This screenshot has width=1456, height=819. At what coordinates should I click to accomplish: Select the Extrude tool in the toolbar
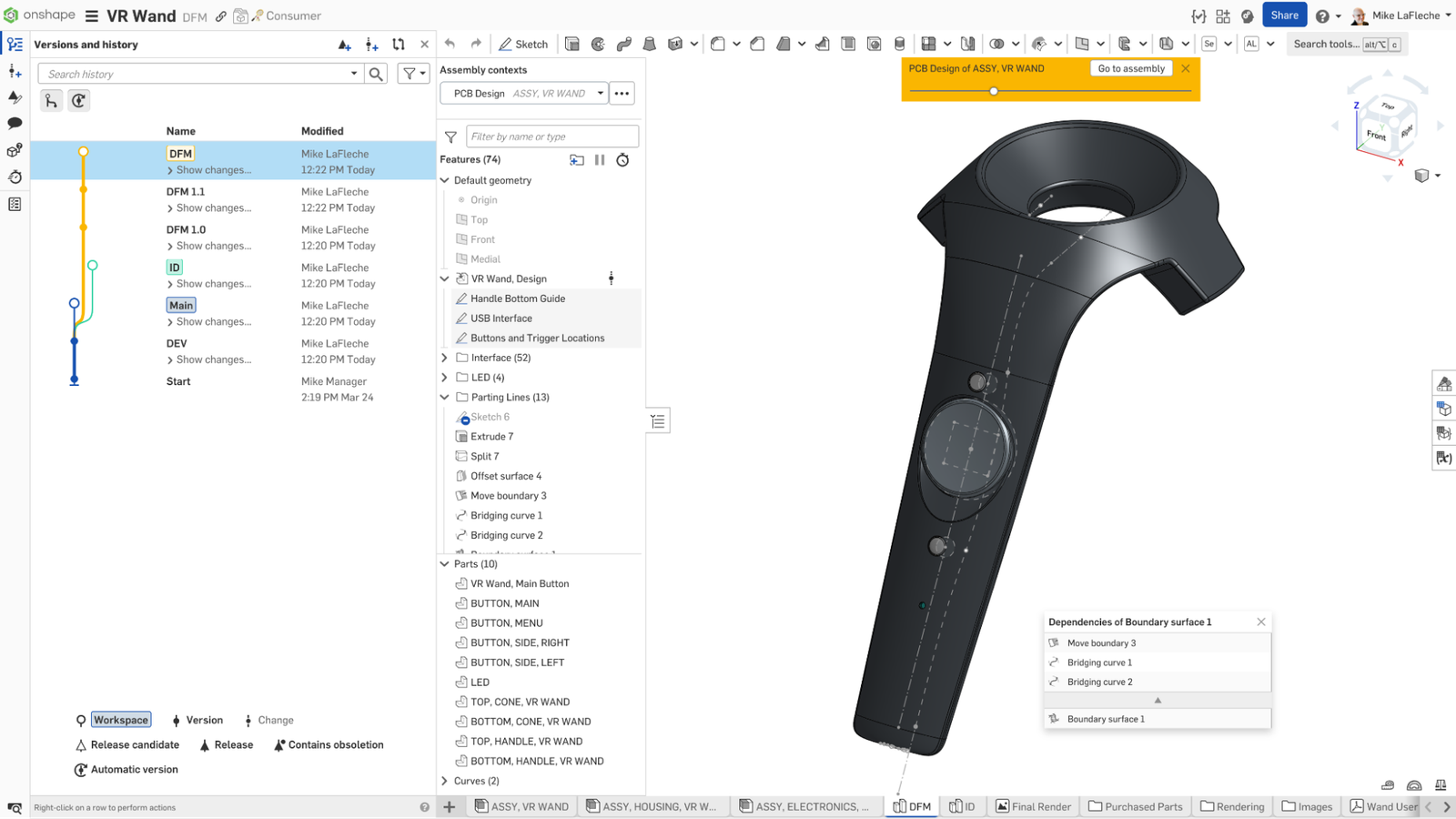point(572,43)
